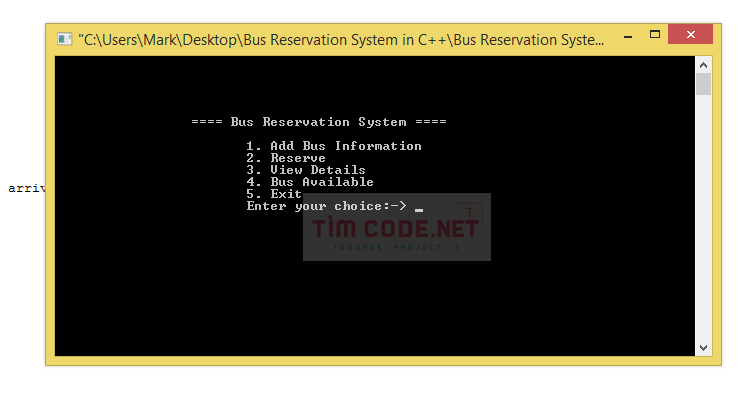
Task: Select the "5. Exit" menu line
Action: (x=274, y=194)
